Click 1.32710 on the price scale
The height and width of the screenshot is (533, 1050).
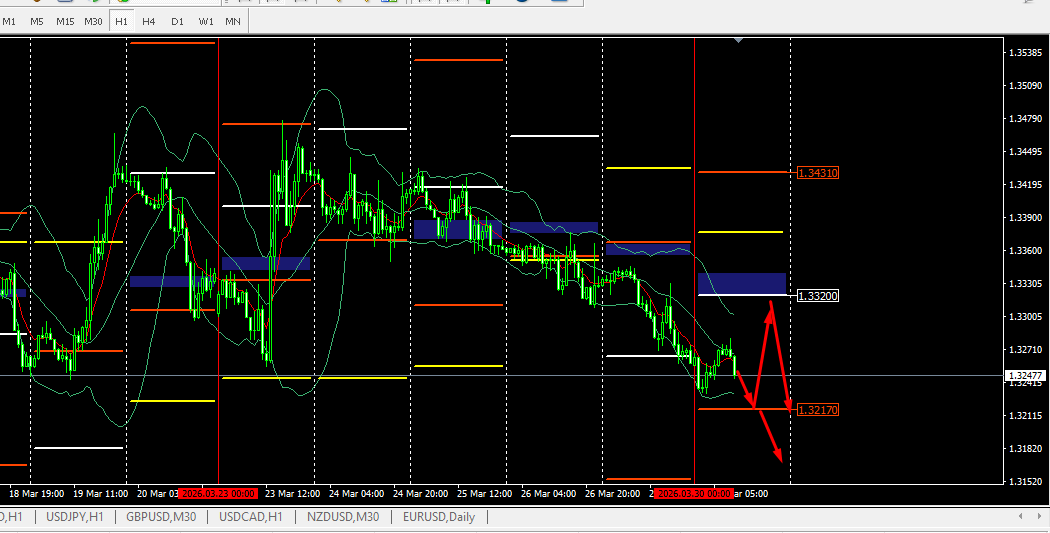pos(1025,350)
